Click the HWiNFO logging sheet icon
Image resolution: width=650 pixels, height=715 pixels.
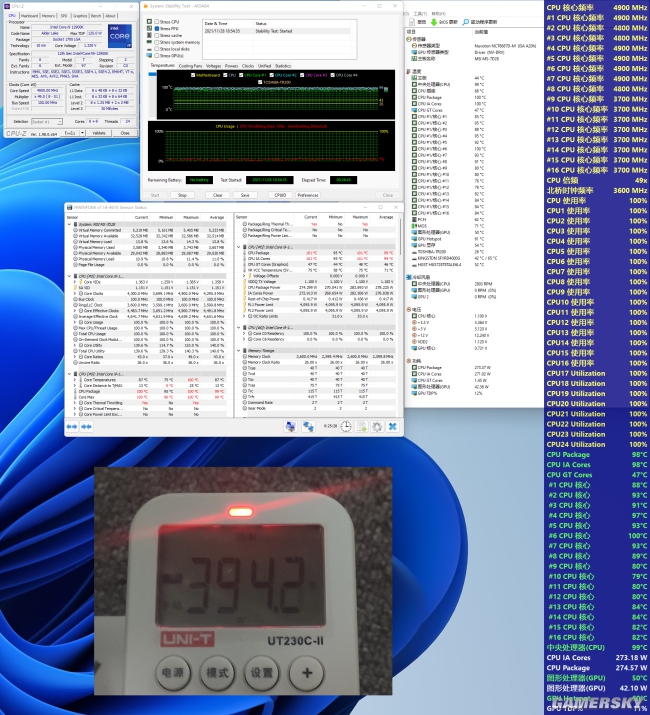click(362, 426)
